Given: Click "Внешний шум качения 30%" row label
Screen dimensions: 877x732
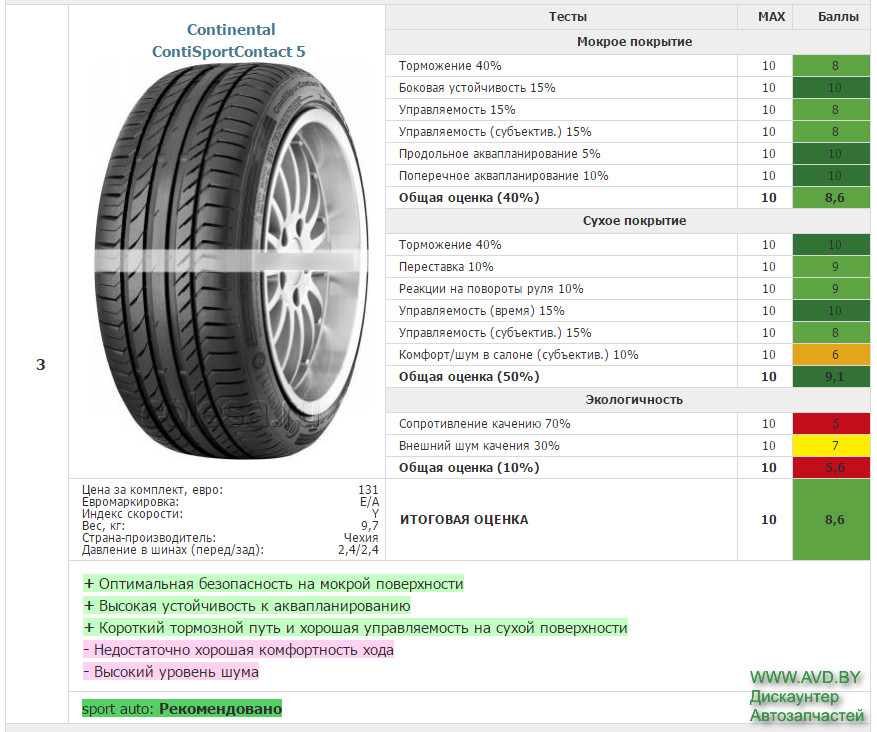Looking at the screenshot, I should point(479,446).
